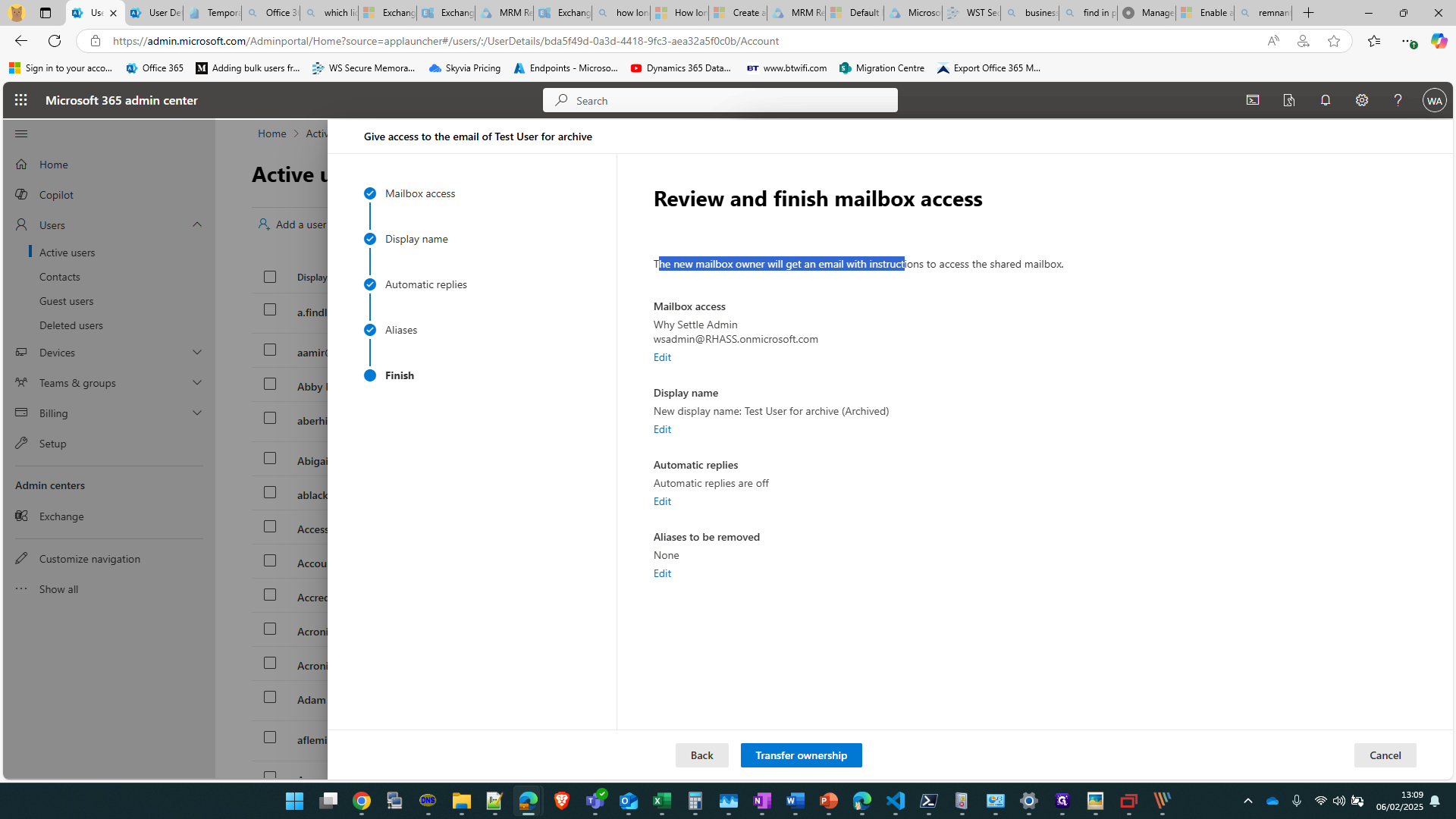The height and width of the screenshot is (819, 1456).
Task: Open Visual Studio Code from taskbar
Action: (896, 801)
